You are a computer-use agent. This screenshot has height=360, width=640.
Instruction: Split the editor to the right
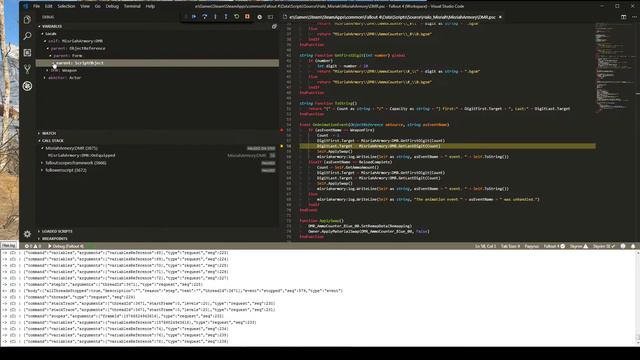623,17
